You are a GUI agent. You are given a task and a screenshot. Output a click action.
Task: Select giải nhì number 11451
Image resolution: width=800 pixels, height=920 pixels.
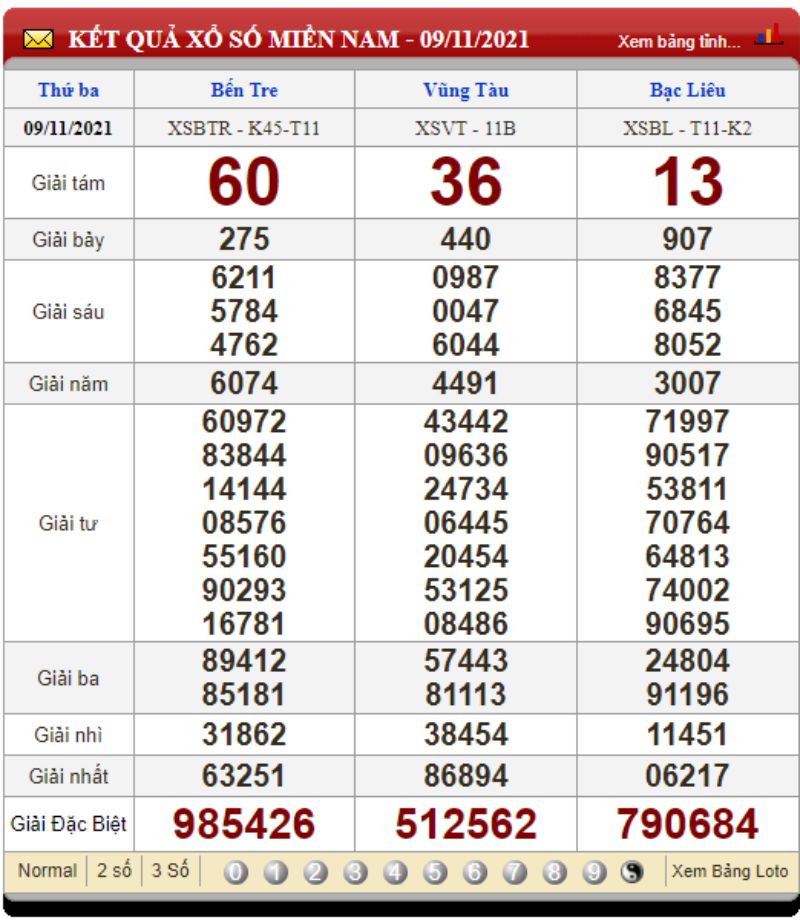(687, 735)
